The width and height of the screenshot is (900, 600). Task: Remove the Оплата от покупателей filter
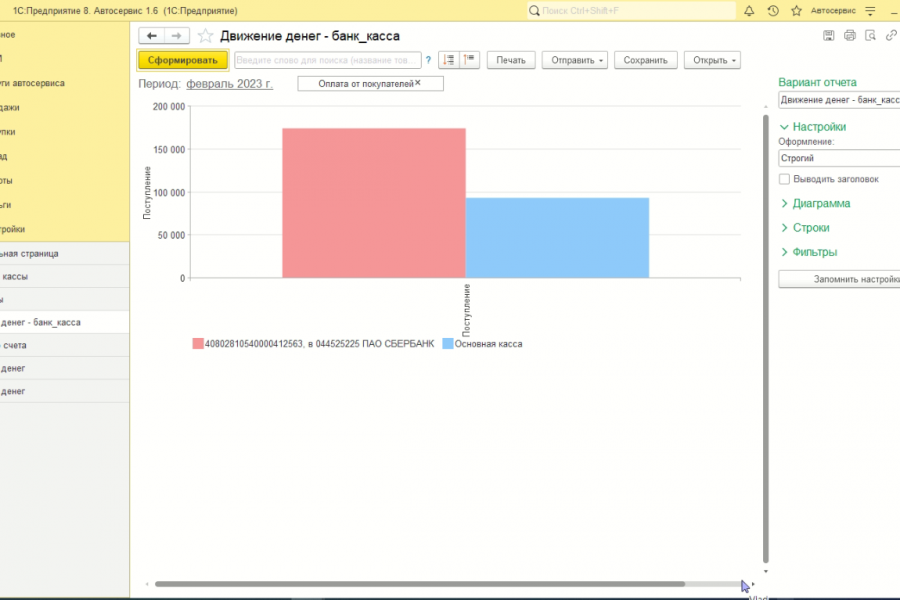pos(418,83)
